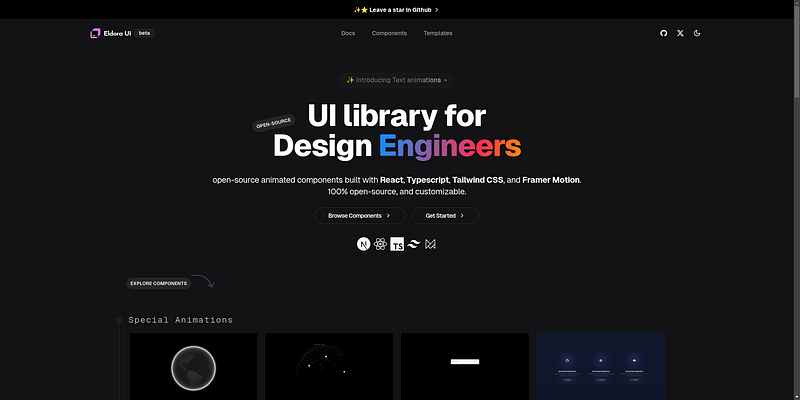
Task: Click the X (Twitter) icon in header
Action: 680,33
